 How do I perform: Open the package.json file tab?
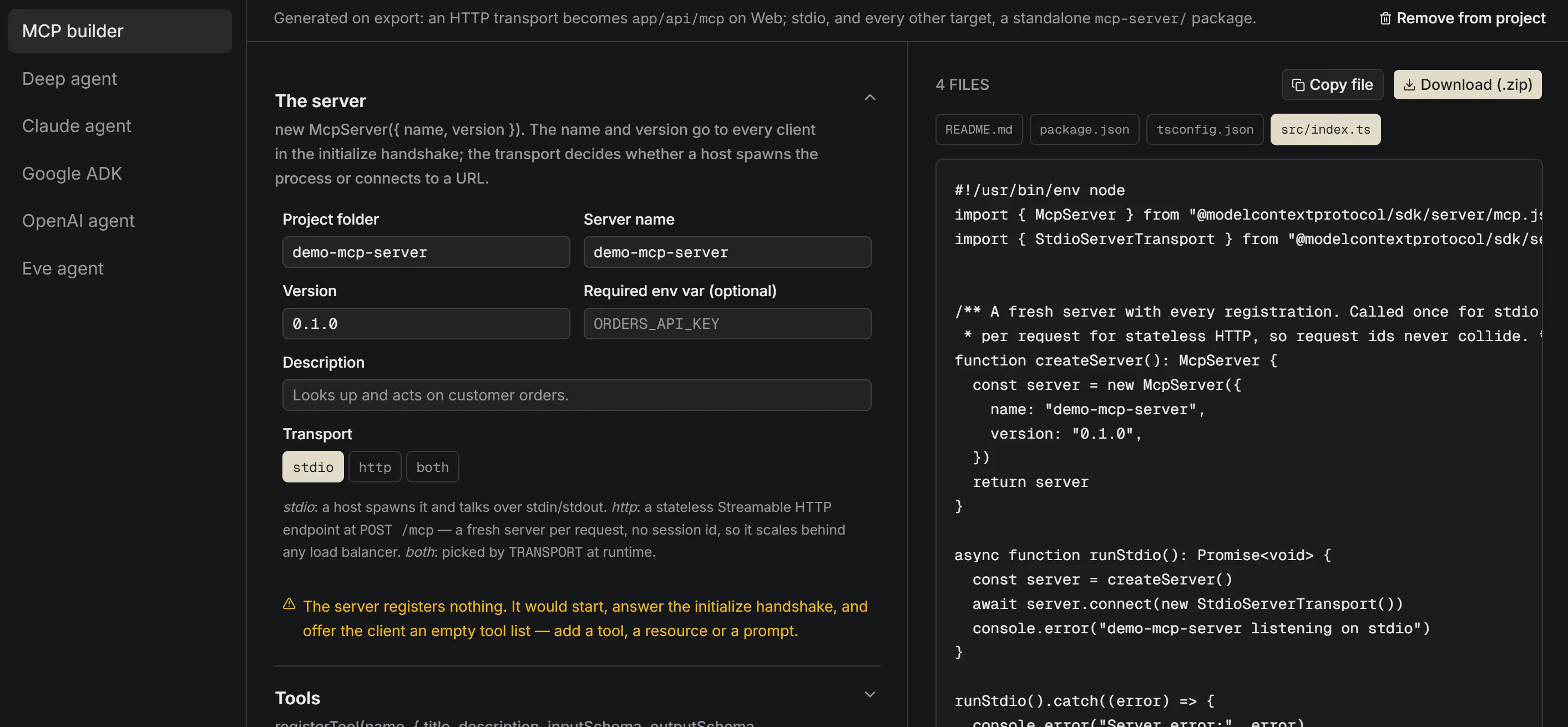tap(1084, 129)
